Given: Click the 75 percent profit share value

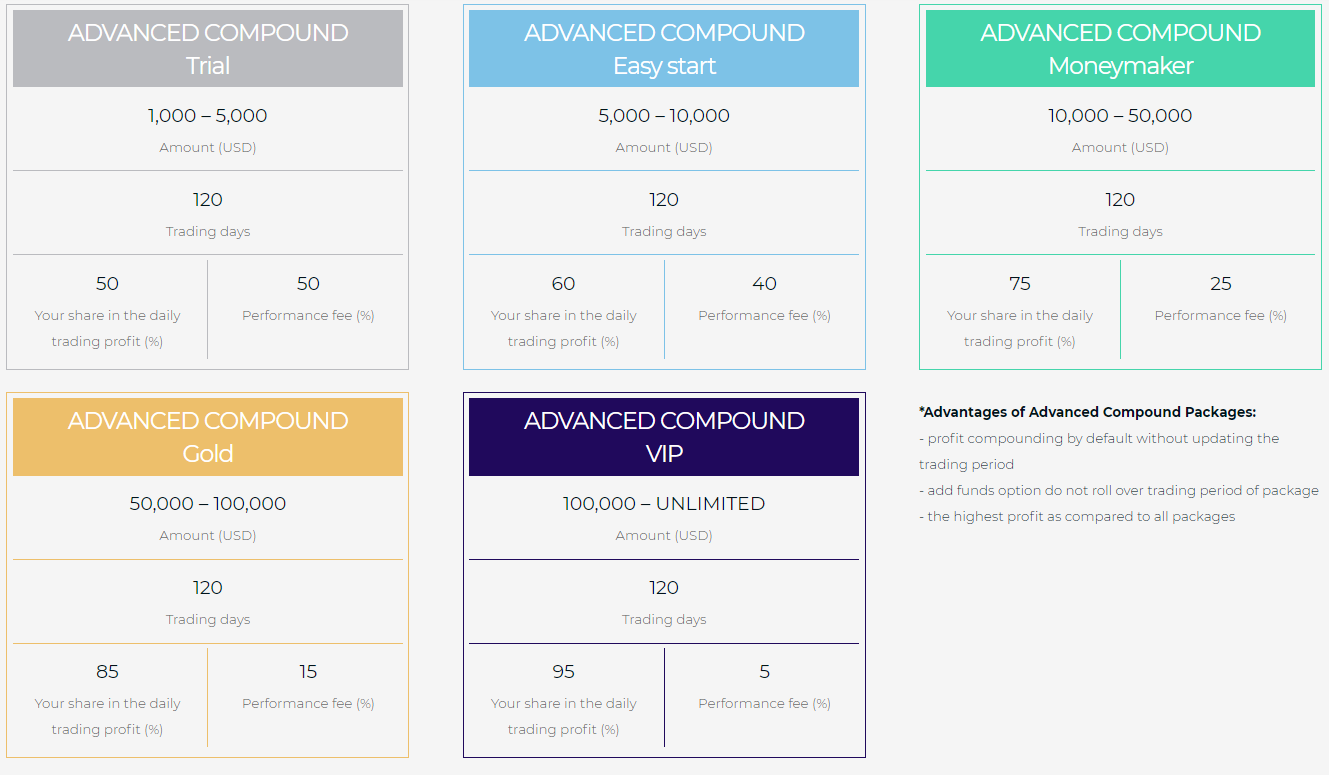Looking at the screenshot, I should pyautogui.click(x=1019, y=284).
